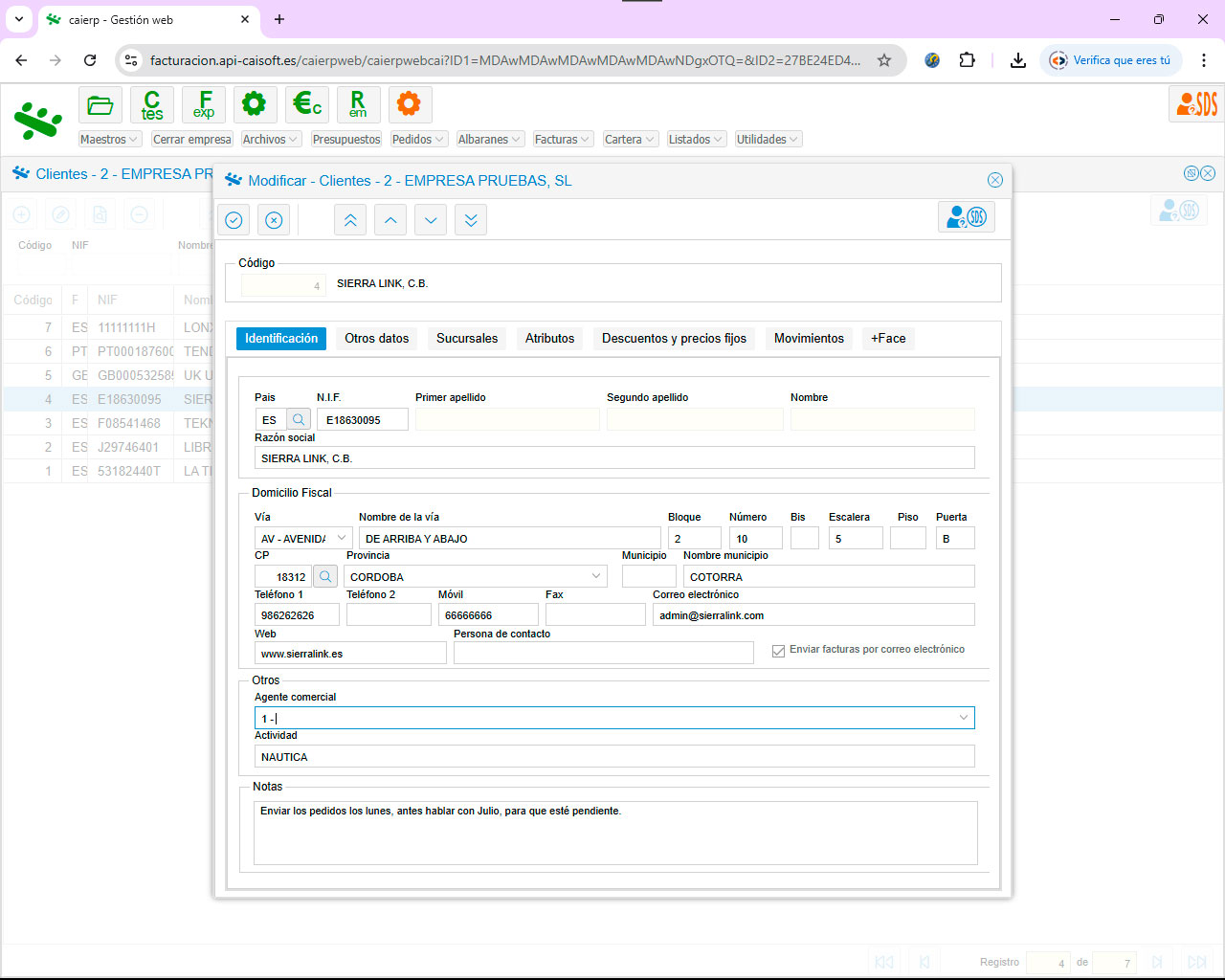Screen dimensions: 1225x980
Task: Jump to first record with double up arrows
Action: pos(350,220)
